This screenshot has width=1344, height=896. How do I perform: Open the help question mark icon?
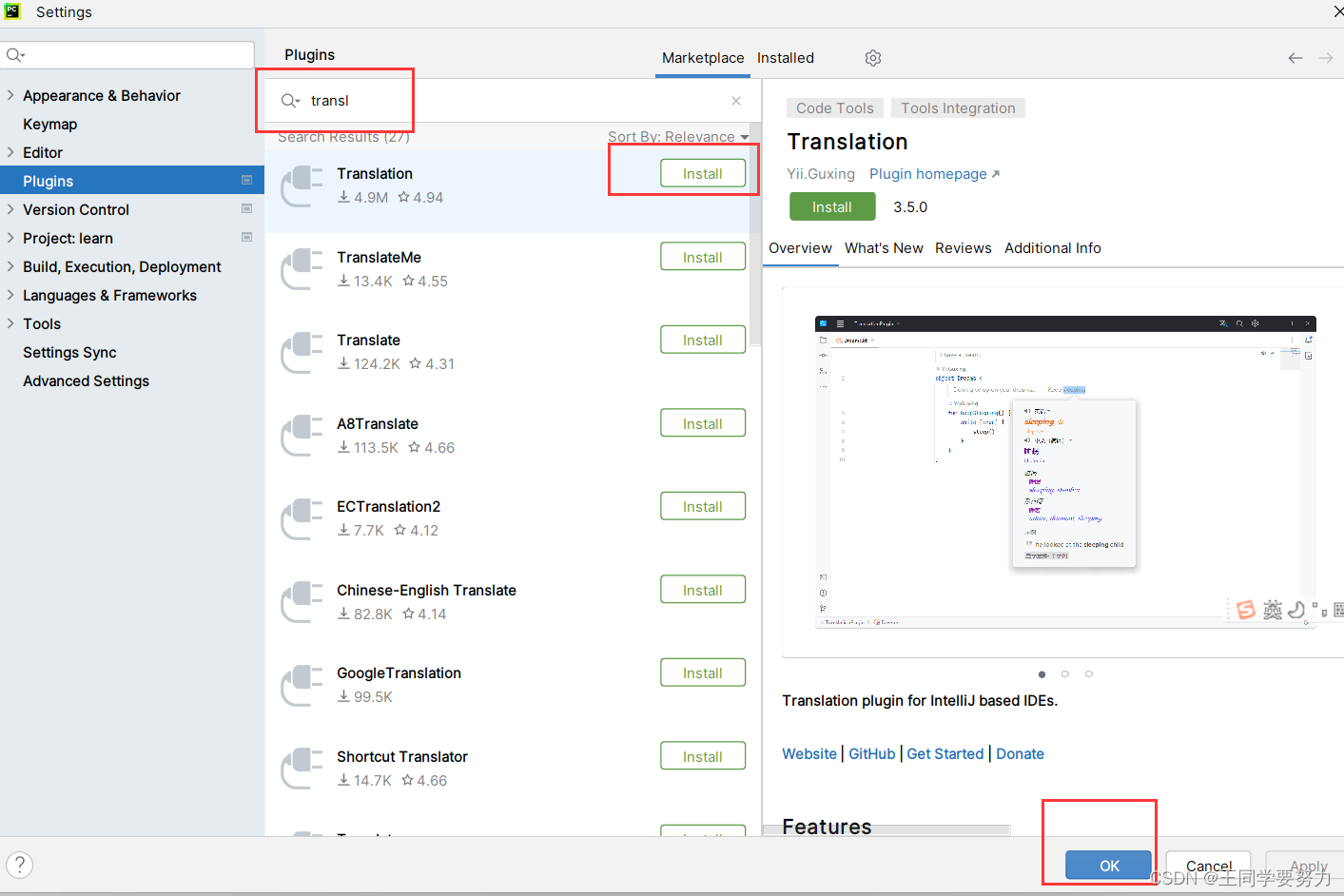19,865
